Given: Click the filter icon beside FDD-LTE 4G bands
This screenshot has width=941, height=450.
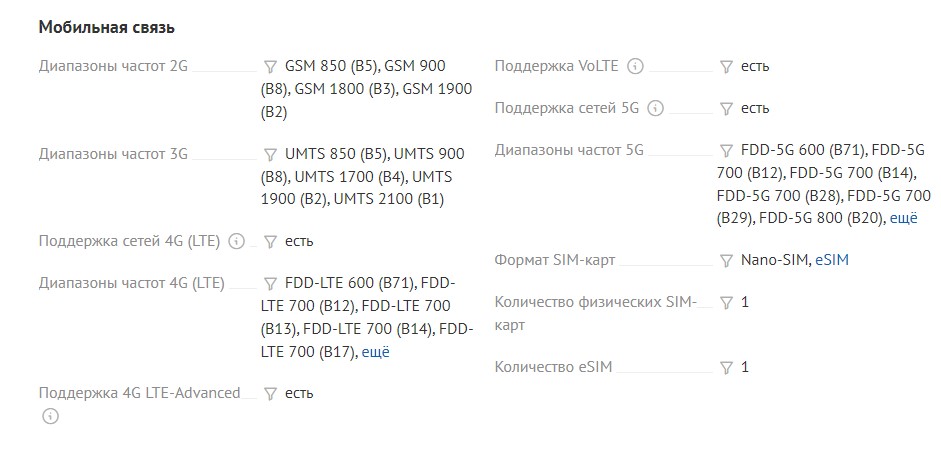Looking at the screenshot, I should tap(270, 283).
